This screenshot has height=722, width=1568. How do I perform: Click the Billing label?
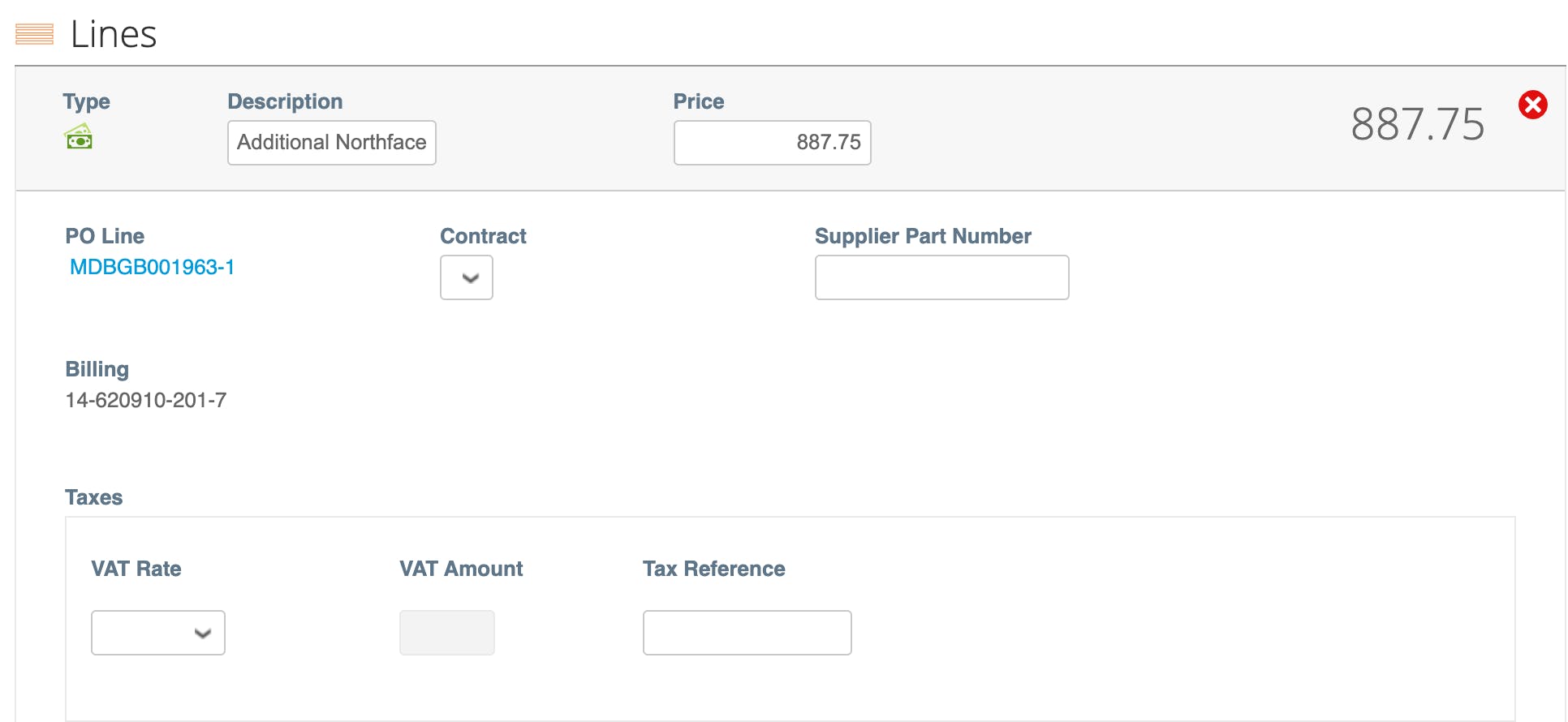(97, 369)
